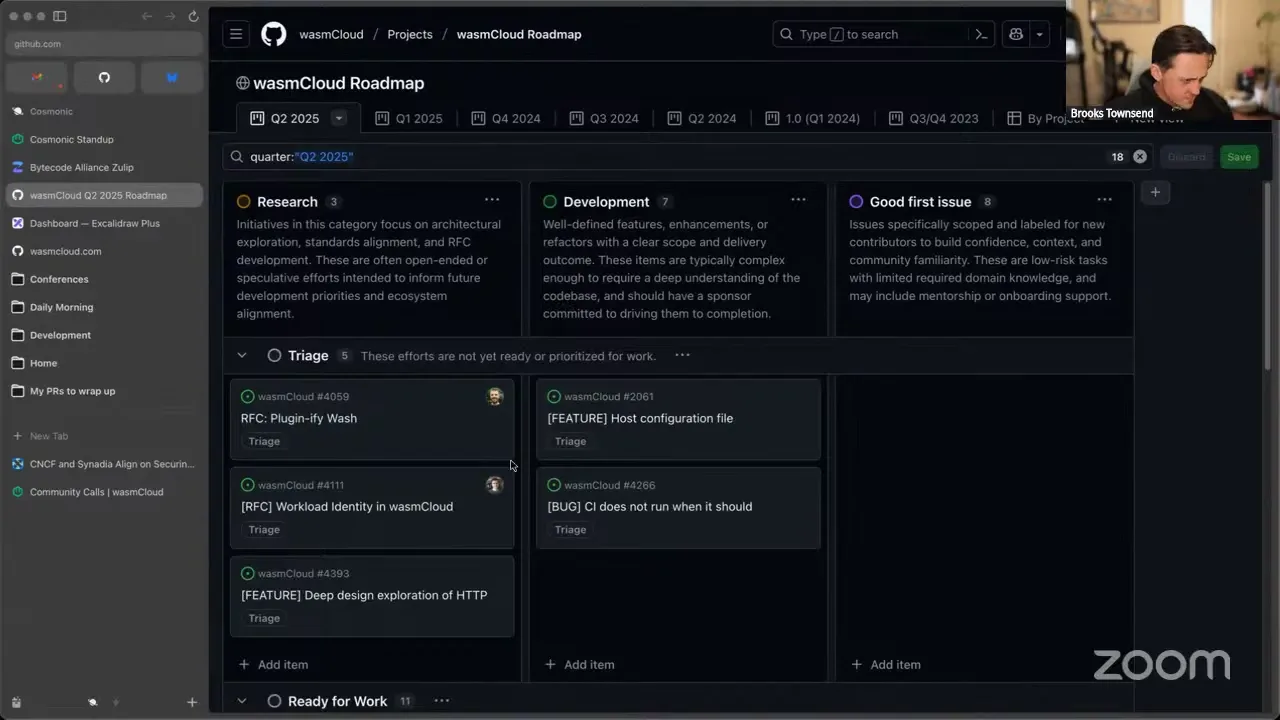
Task: Go forward with the browser forward arrow
Action: pyautogui.click(x=170, y=16)
